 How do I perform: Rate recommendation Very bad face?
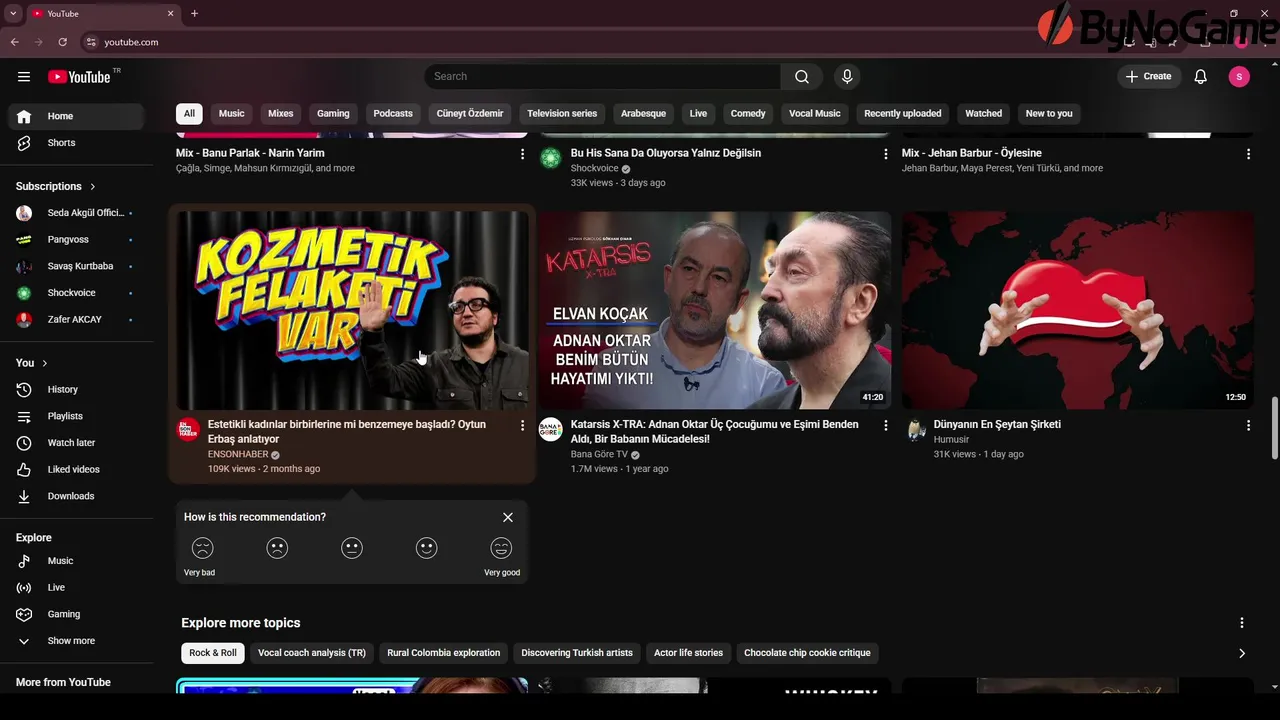[x=203, y=548]
